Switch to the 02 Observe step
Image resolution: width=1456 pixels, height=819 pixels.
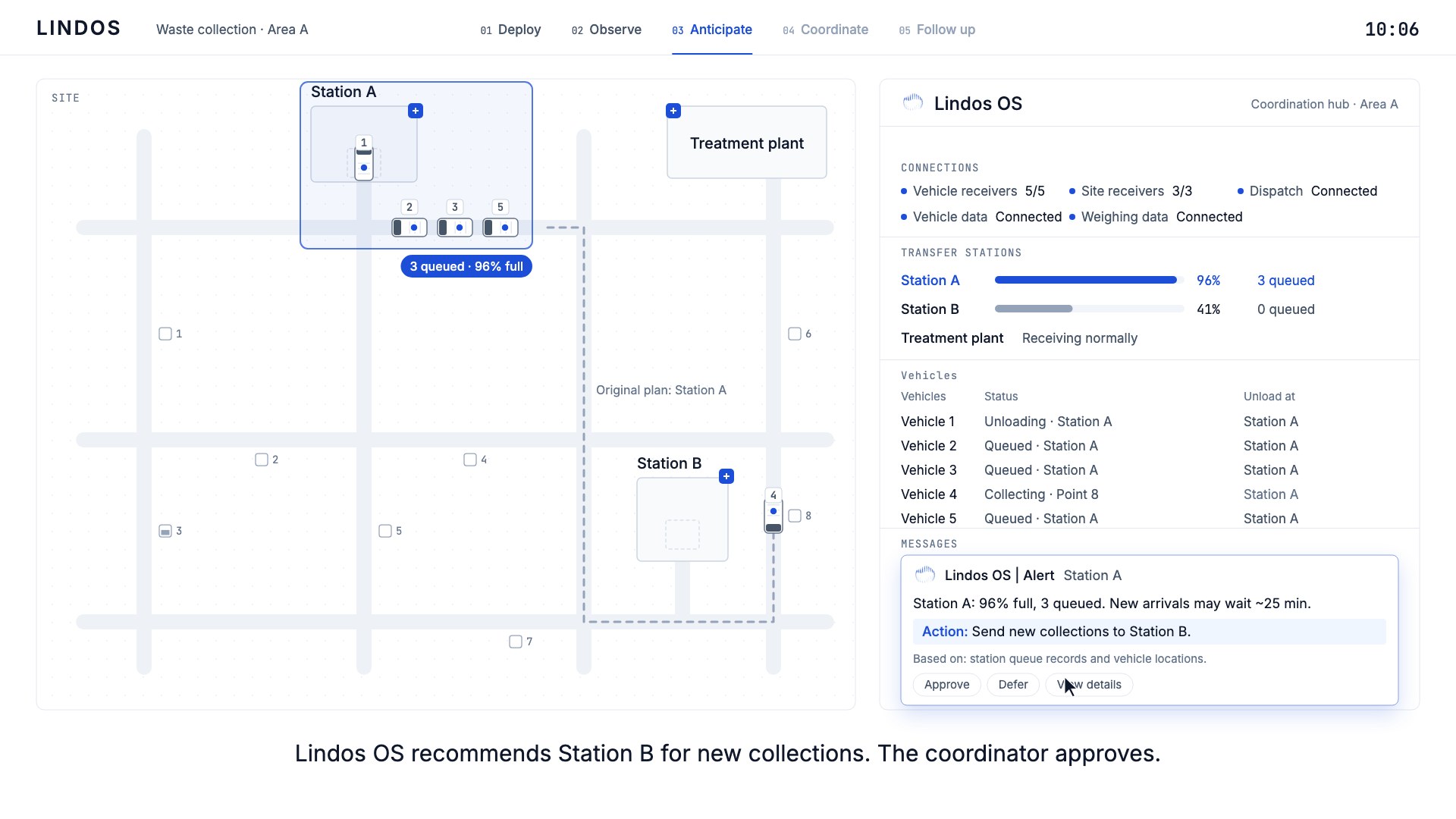607,30
